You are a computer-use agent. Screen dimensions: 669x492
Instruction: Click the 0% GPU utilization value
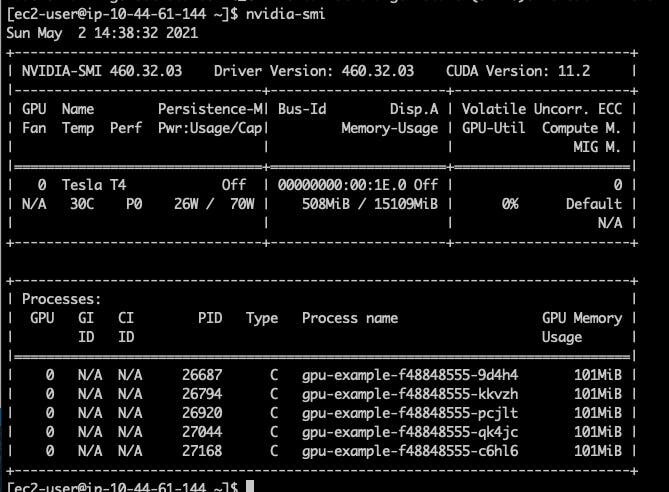point(510,204)
